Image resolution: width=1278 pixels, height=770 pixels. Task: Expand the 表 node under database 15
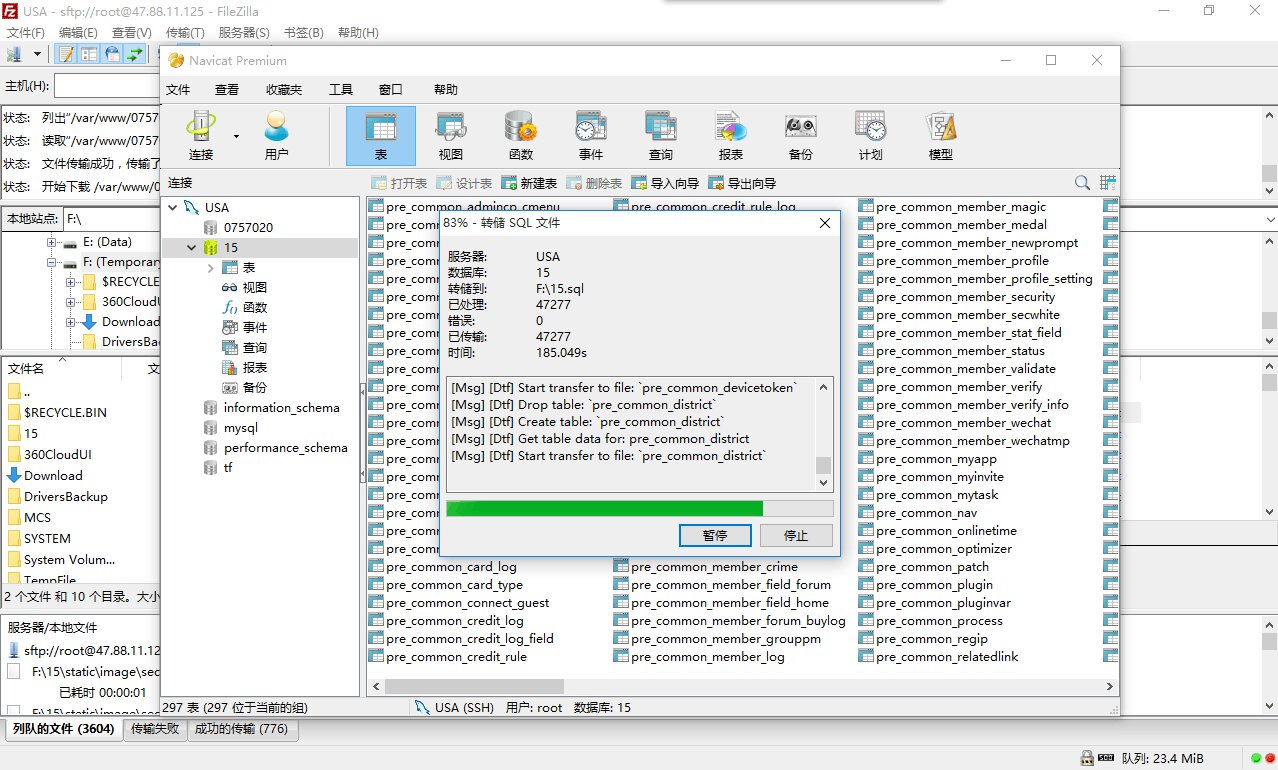(210, 268)
